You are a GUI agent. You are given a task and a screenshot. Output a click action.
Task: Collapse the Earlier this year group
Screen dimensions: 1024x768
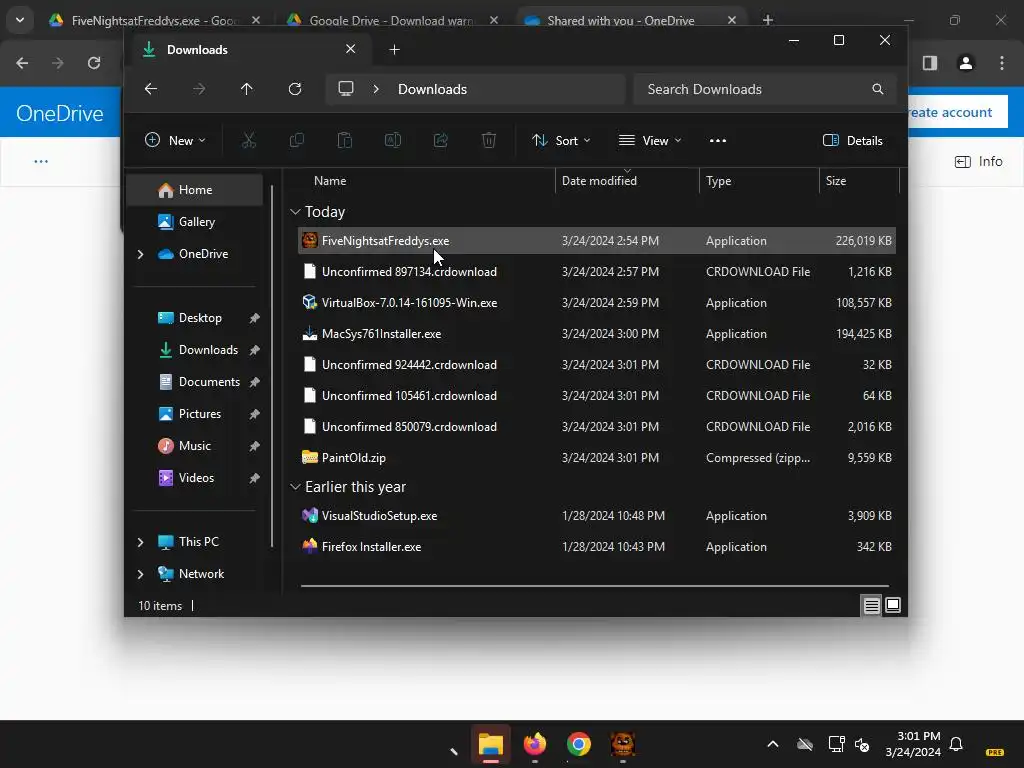click(295, 487)
